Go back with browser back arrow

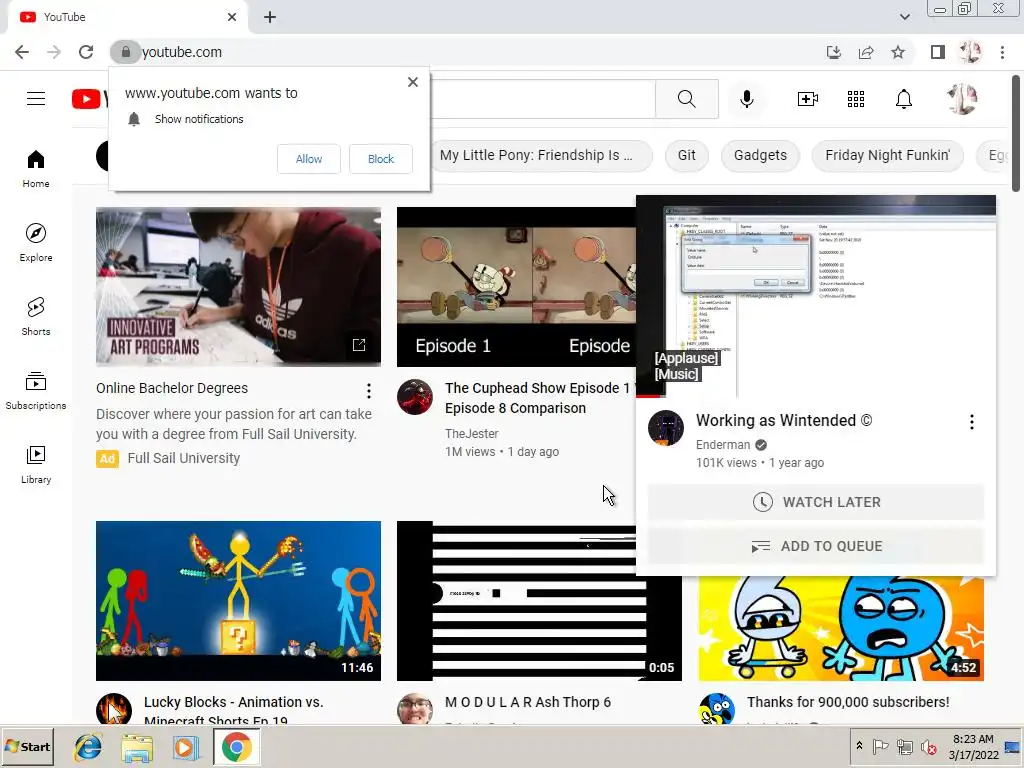coord(22,52)
